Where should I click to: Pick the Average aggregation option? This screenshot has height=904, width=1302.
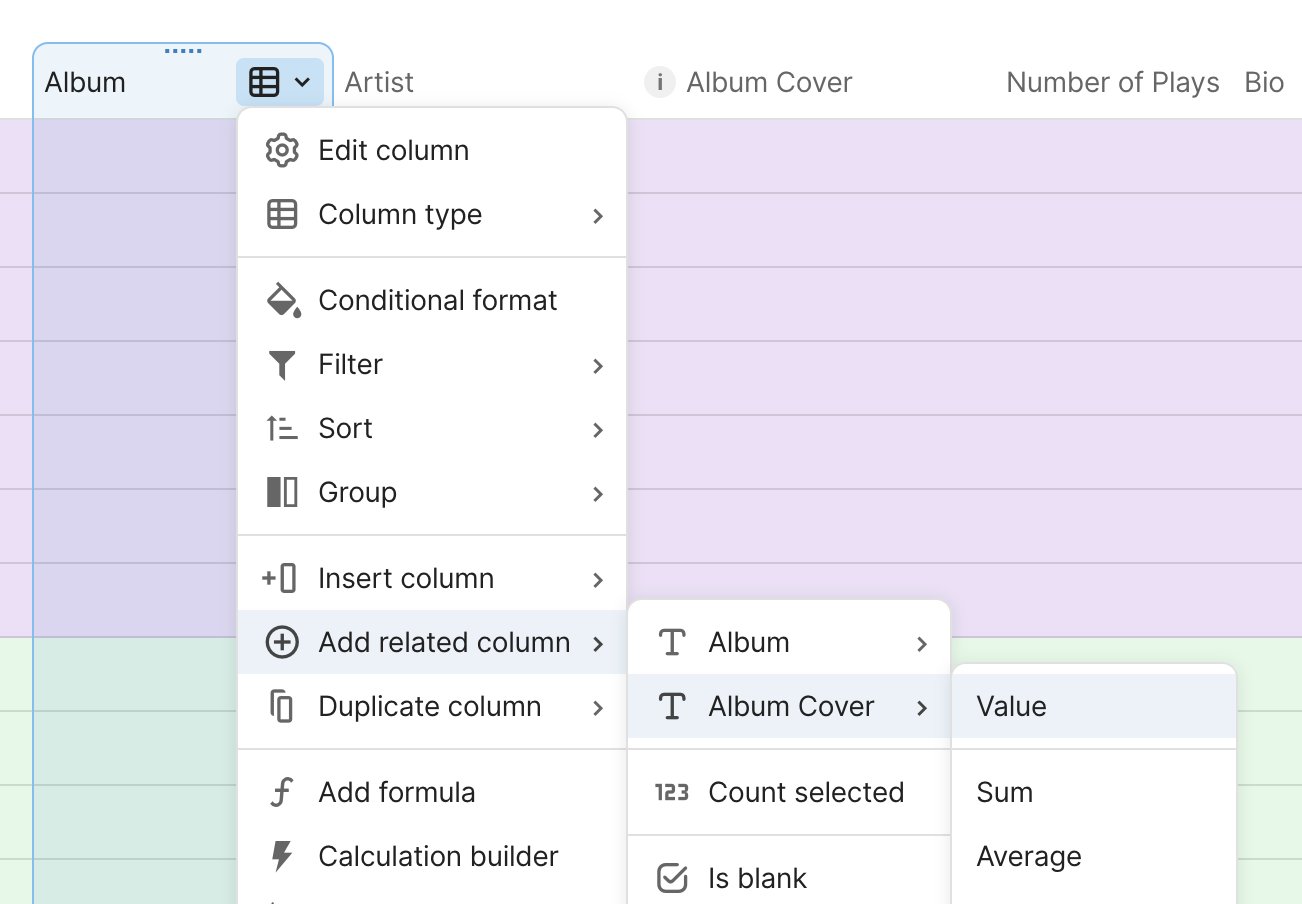point(1028,856)
